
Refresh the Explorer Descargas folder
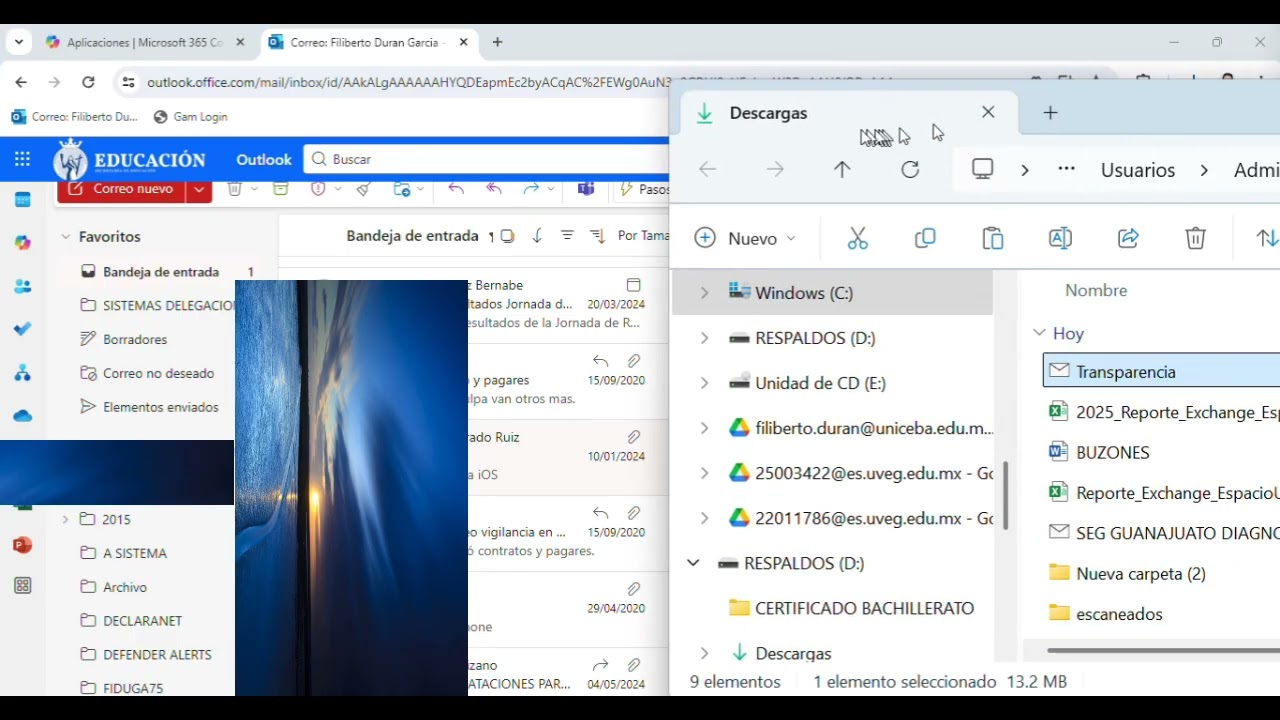[910, 170]
